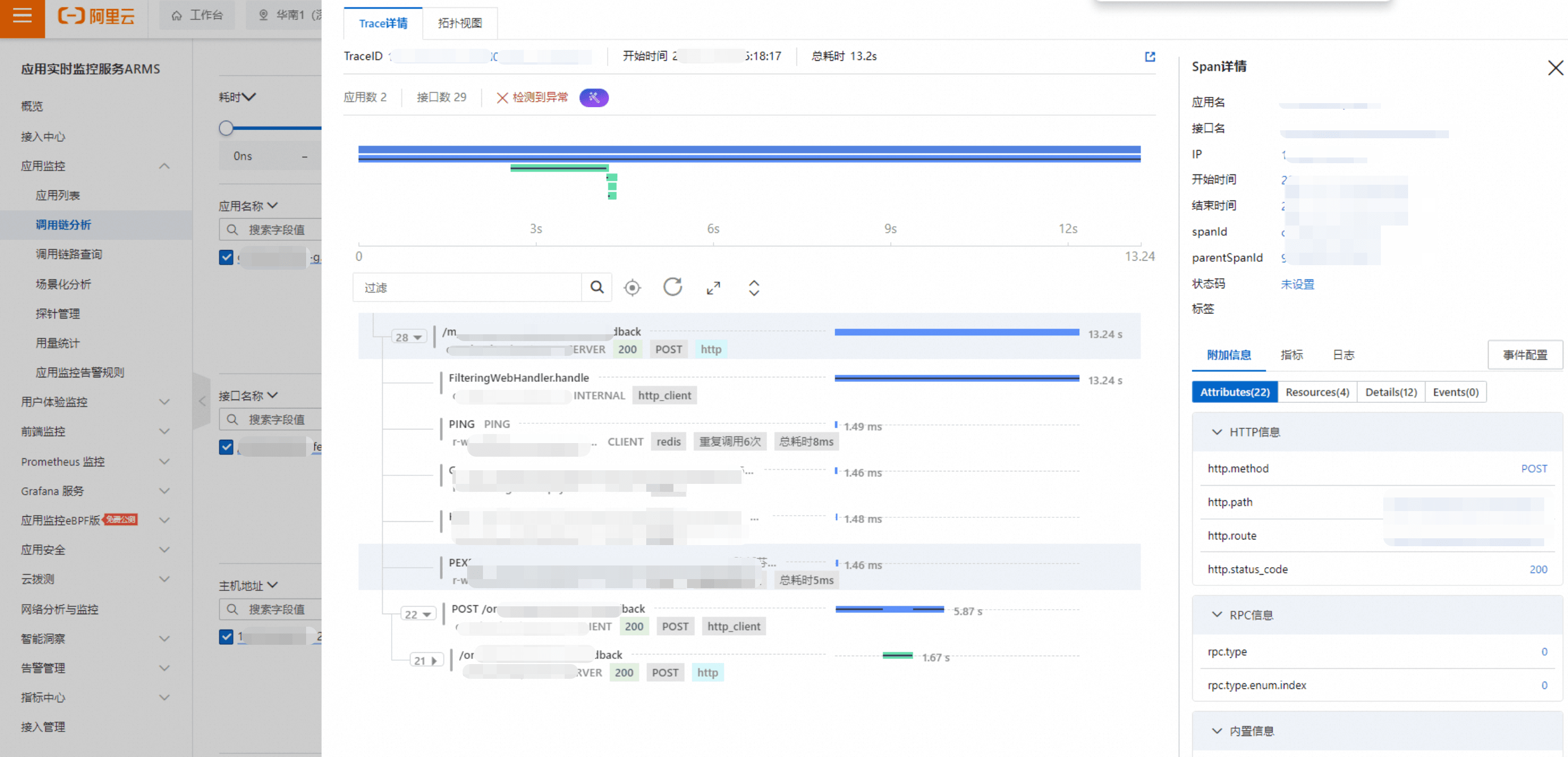Click the hamburger menu icon
Screen dimensions: 1568x757
point(22,16)
